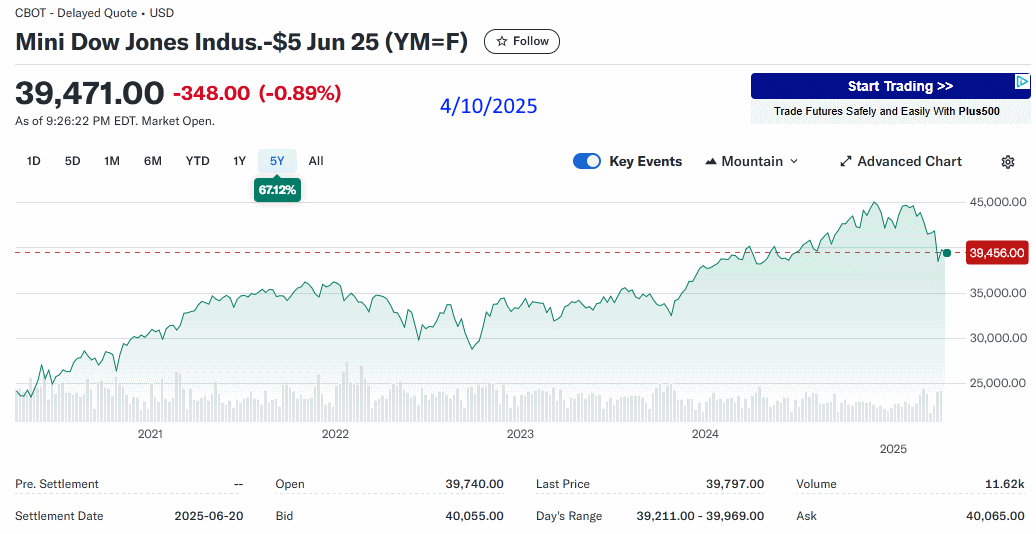This screenshot has width=1036, height=534.
Task: Click the Bid value 40,055.00
Action: [x=474, y=516]
